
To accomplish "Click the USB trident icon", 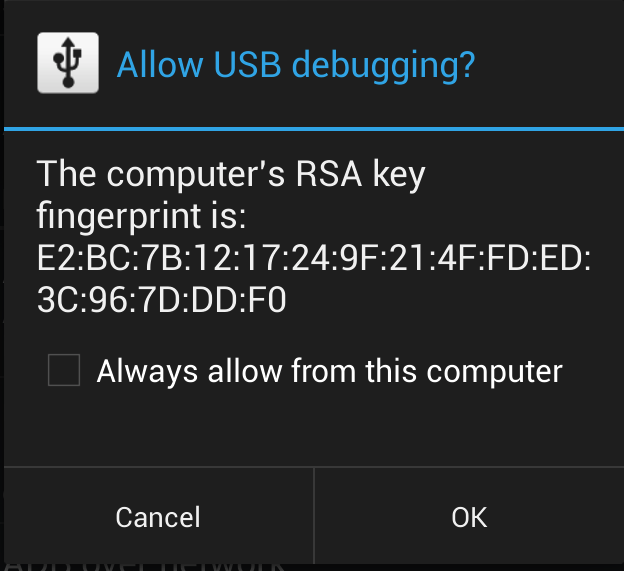I will pos(68,63).
